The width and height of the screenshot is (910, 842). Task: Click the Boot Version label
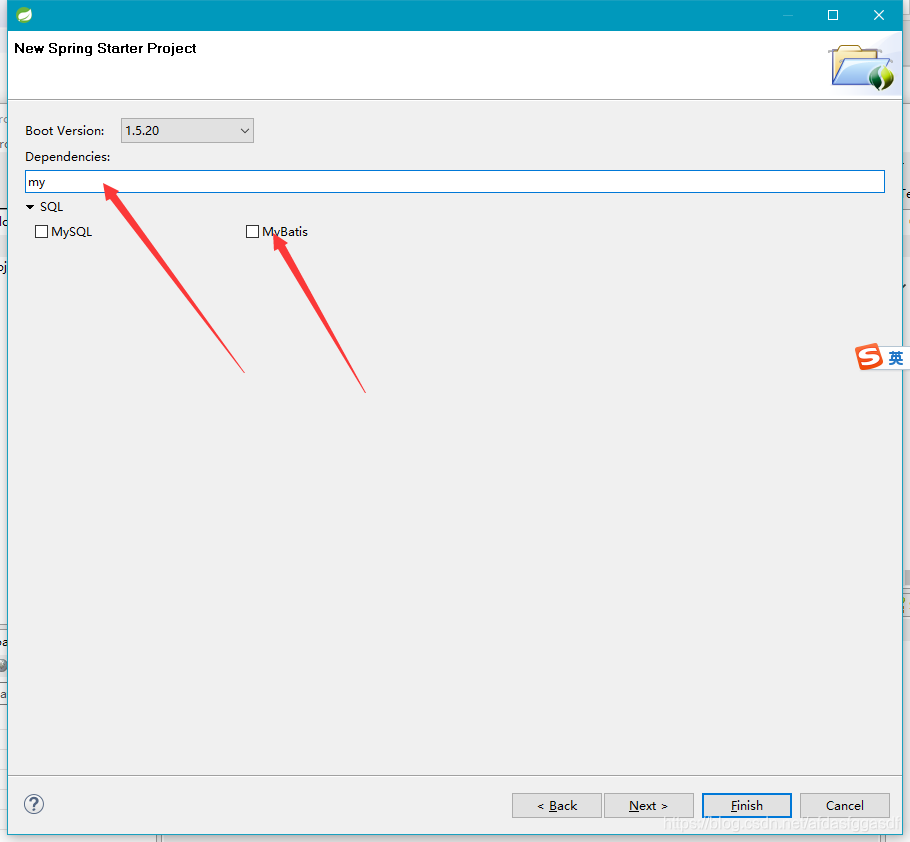(65, 131)
